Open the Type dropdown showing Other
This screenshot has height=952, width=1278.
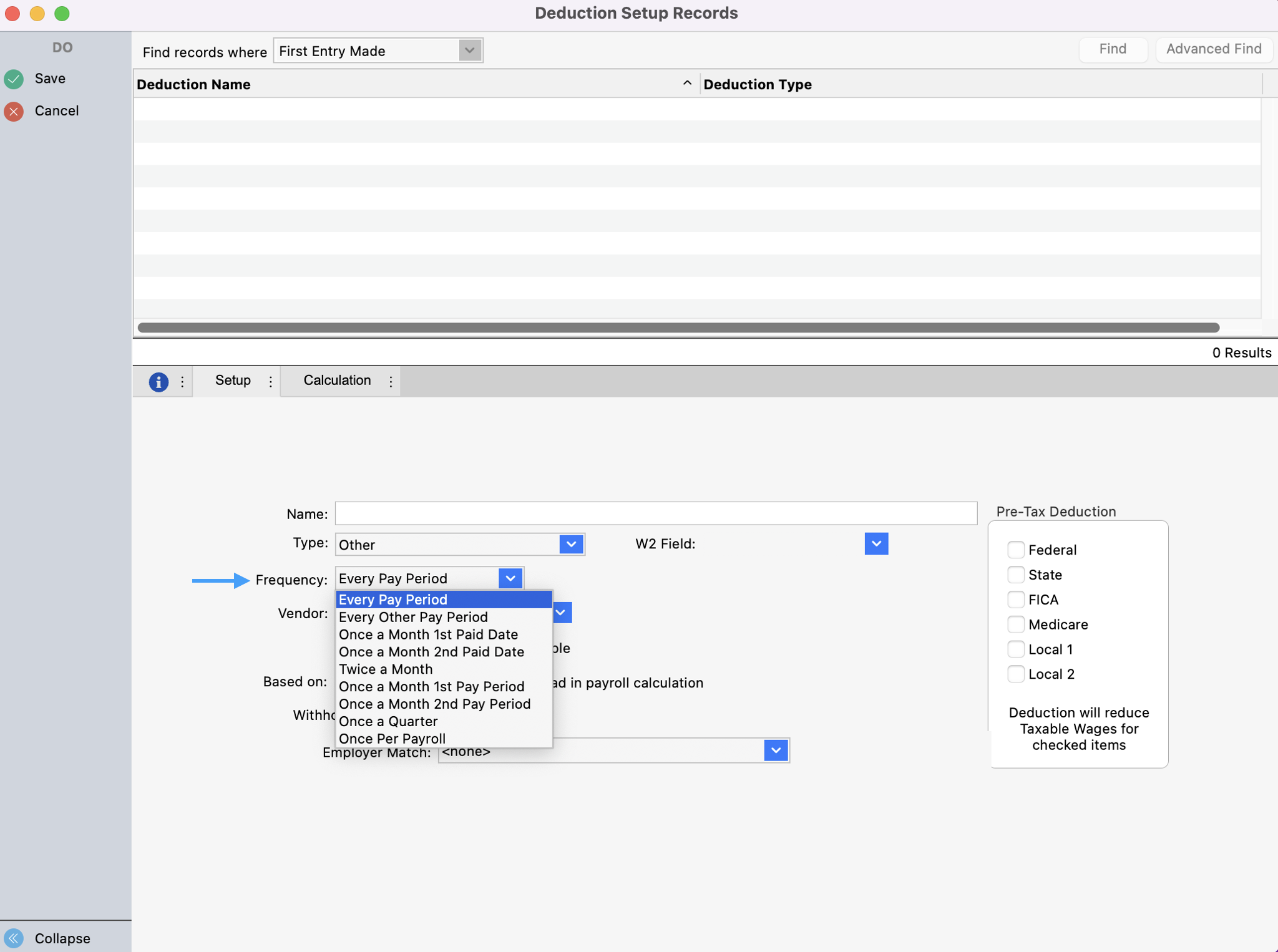pos(571,544)
